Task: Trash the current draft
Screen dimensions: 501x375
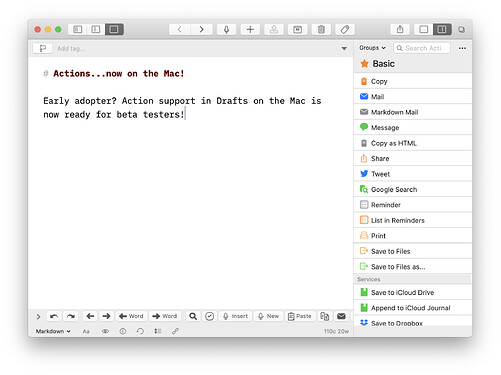Action: coord(321,29)
